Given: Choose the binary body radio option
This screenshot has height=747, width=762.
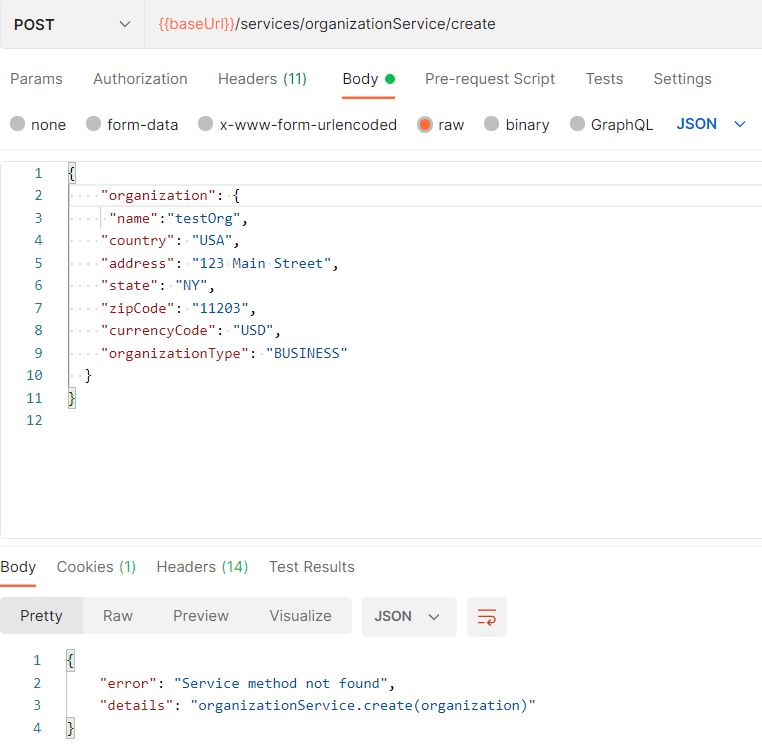Looking at the screenshot, I should tap(492, 125).
